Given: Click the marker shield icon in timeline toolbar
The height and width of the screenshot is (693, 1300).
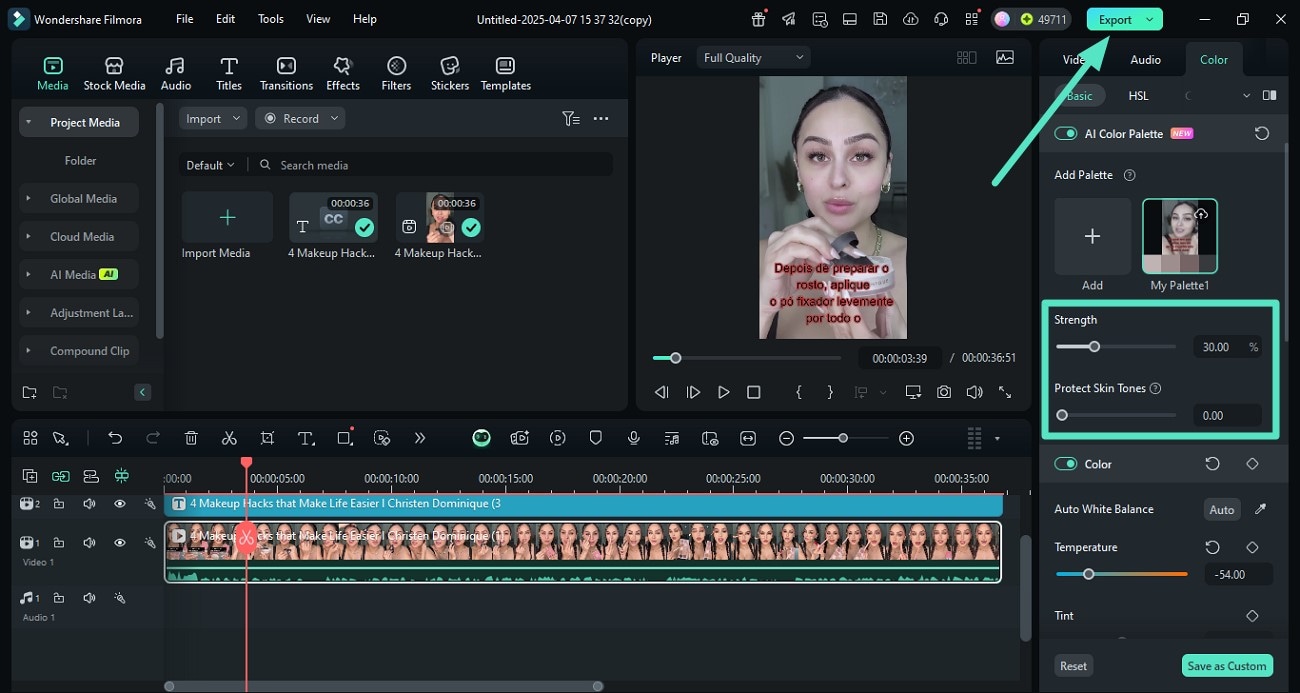Looking at the screenshot, I should click(x=596, y=438).
